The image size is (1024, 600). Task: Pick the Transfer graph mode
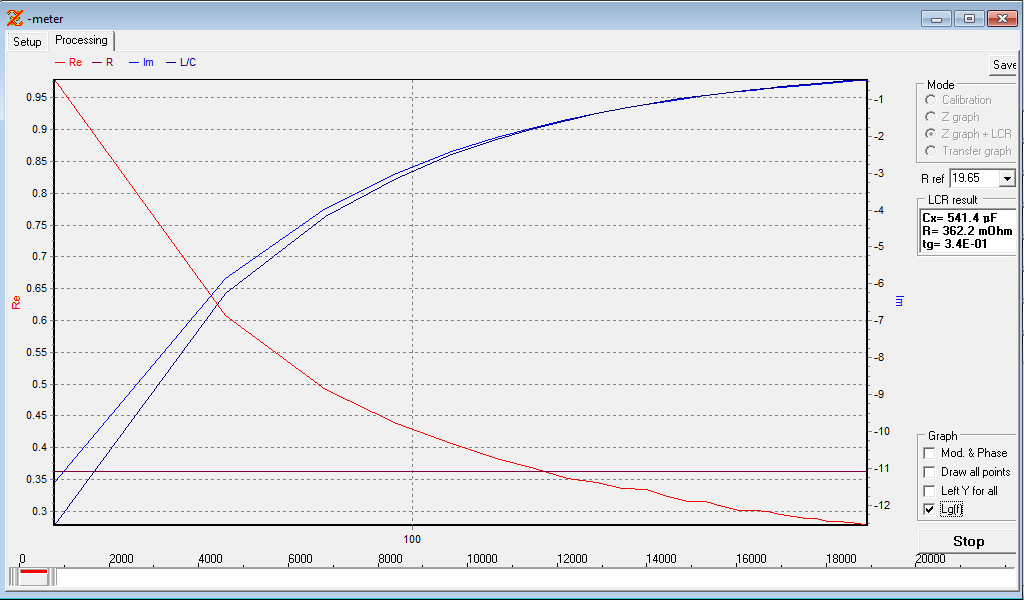pyautogui.click(x=931, y=151)
